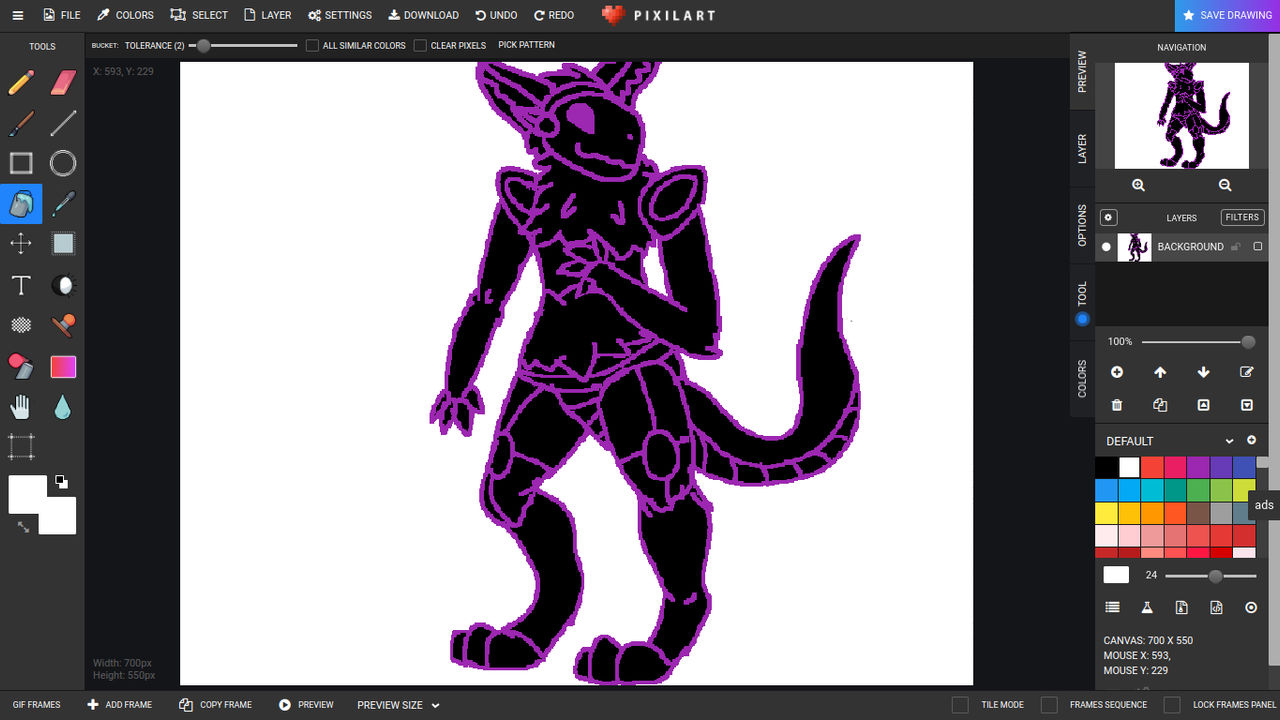
Task: Zoom in on navigation preview
Action: (x=1138, y=185)
